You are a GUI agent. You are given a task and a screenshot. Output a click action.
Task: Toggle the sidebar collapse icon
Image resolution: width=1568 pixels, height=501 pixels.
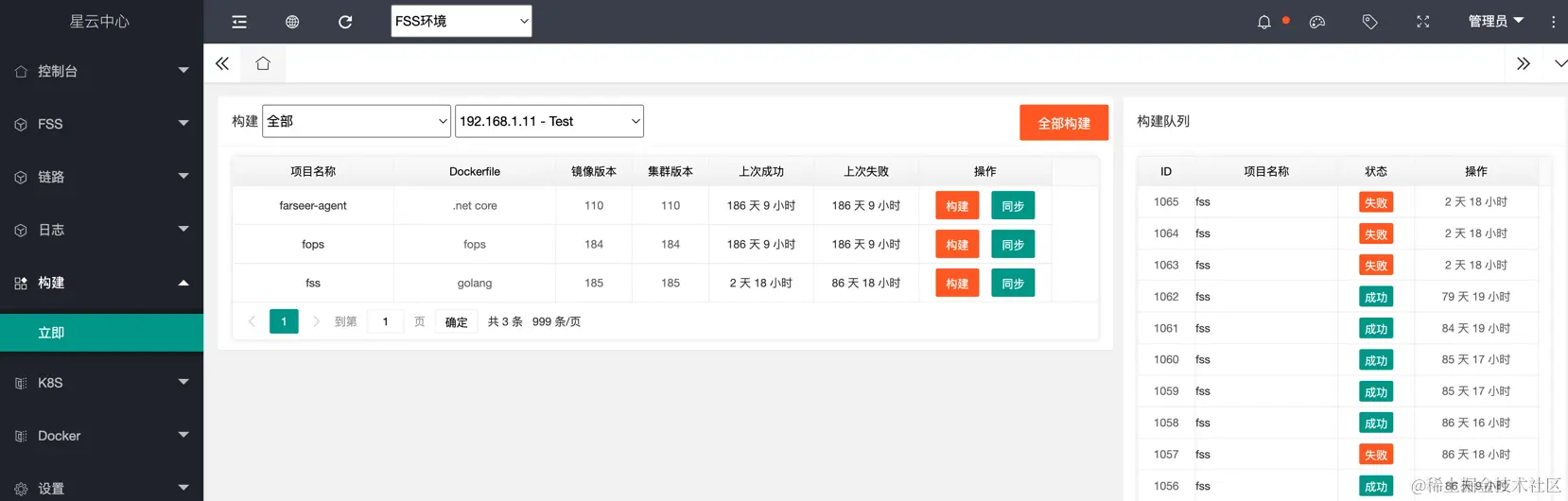(239, 22)
